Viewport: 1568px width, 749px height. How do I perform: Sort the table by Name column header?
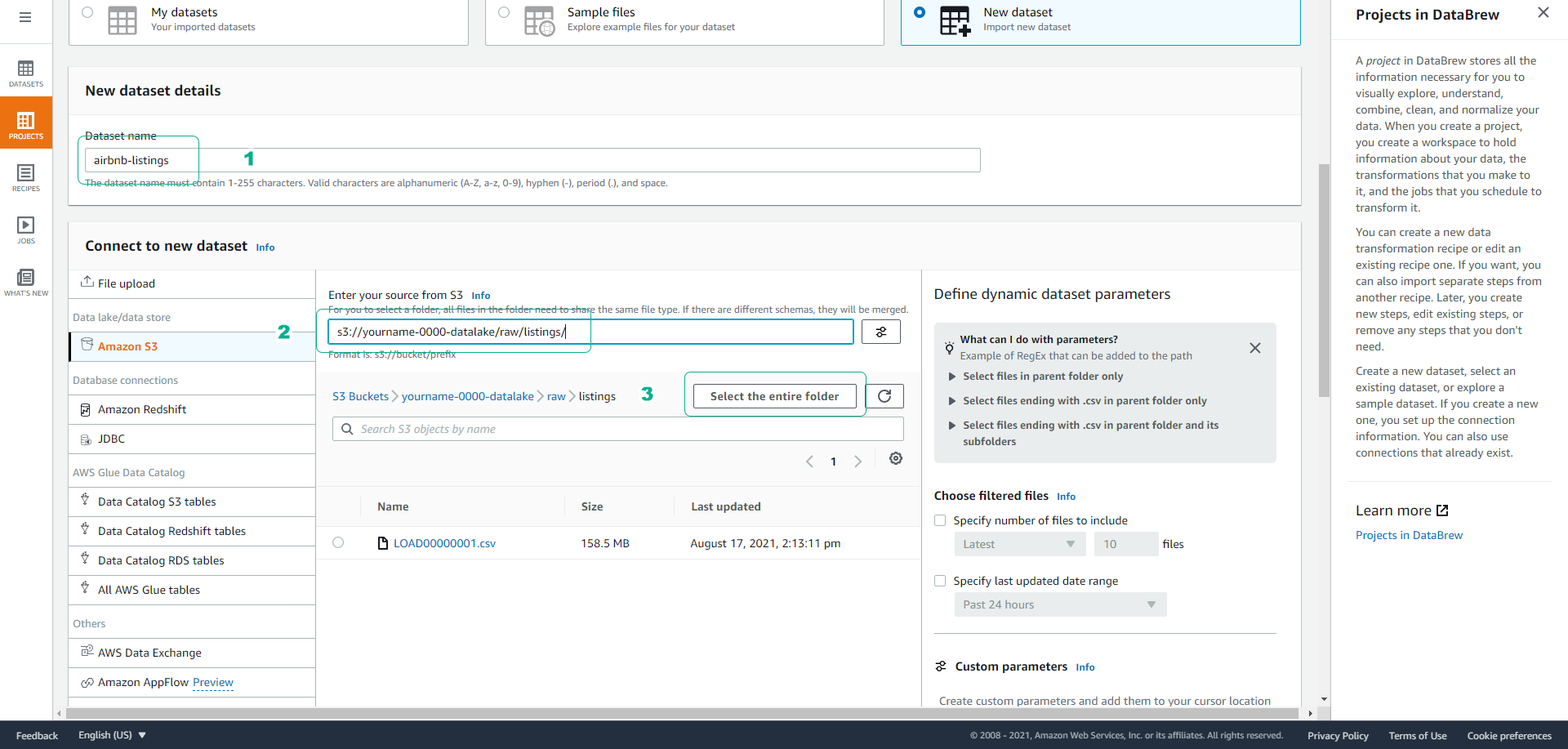coord(393,506)
